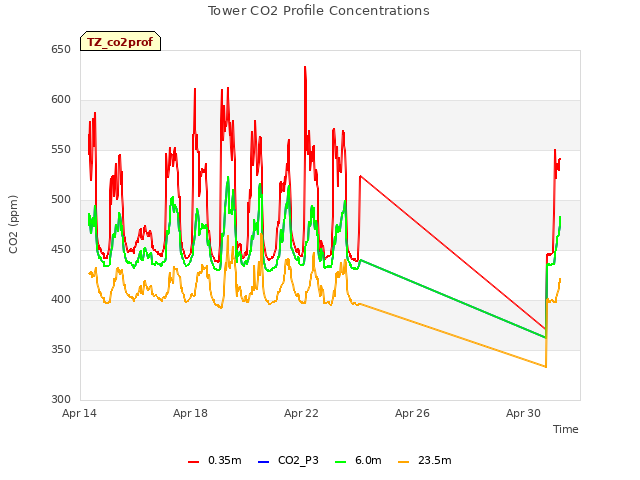This screenshot has width=640, height=480.
Task: Click the 500 y-axis tick label
Action: (x=61, y=200)
